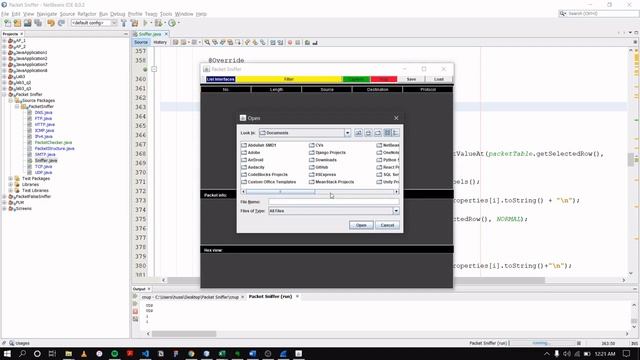
Task: Click the File Name input field
Action: tap(333, 202)
